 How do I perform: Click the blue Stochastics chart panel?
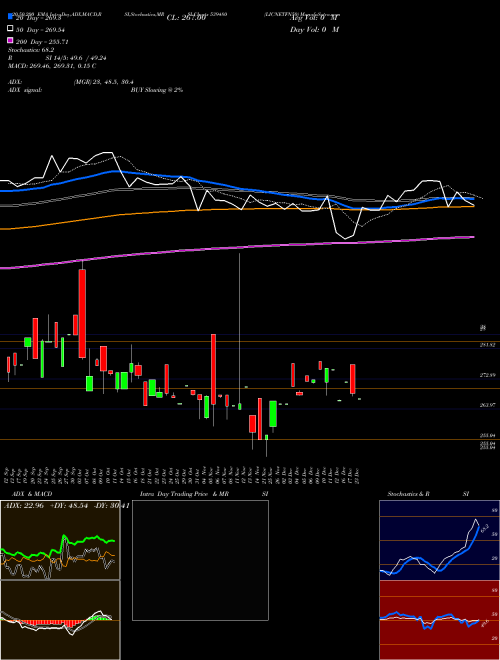439,540
